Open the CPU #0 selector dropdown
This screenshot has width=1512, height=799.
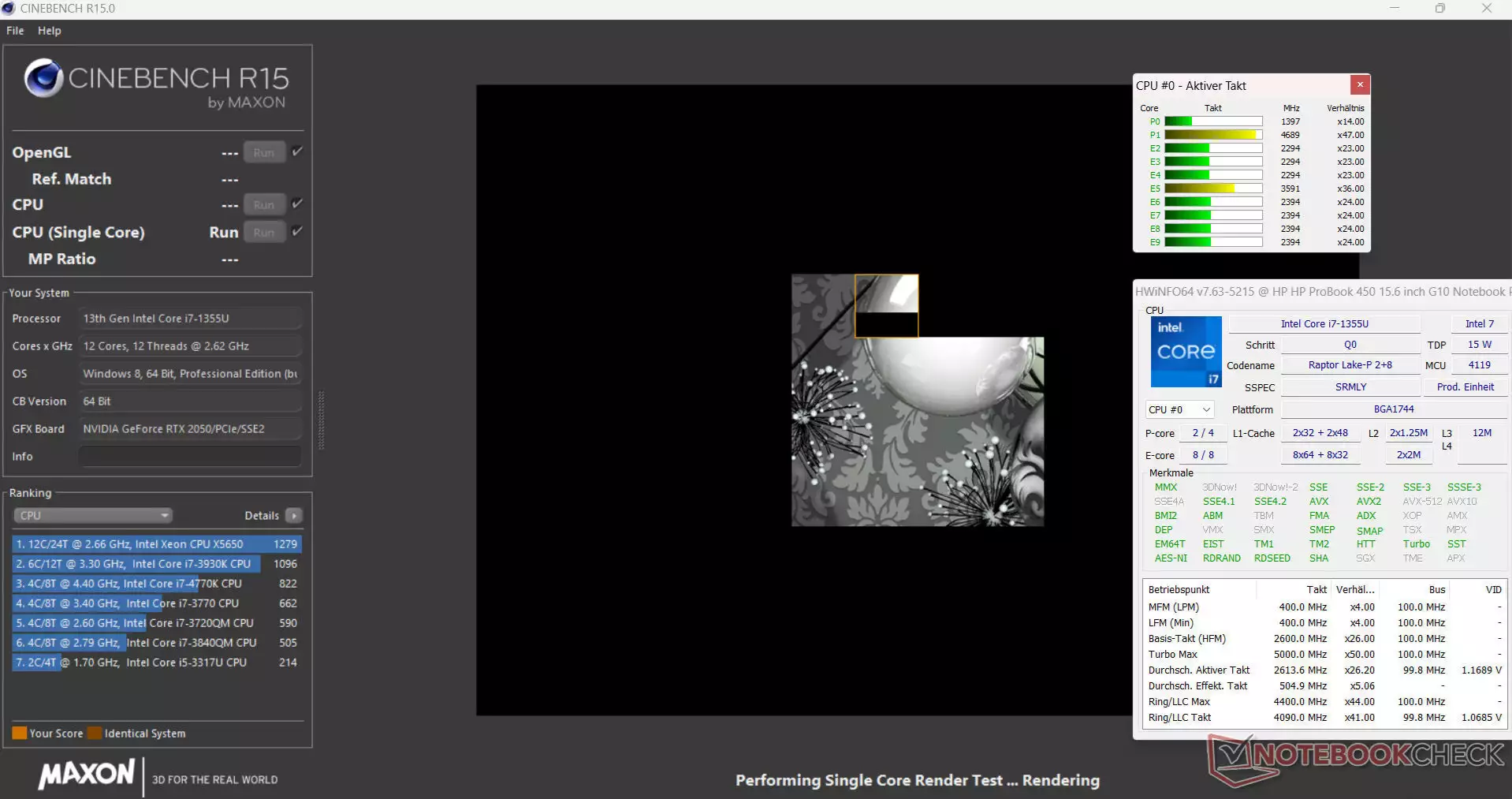pyautogui.click(x=1179, y=410)
